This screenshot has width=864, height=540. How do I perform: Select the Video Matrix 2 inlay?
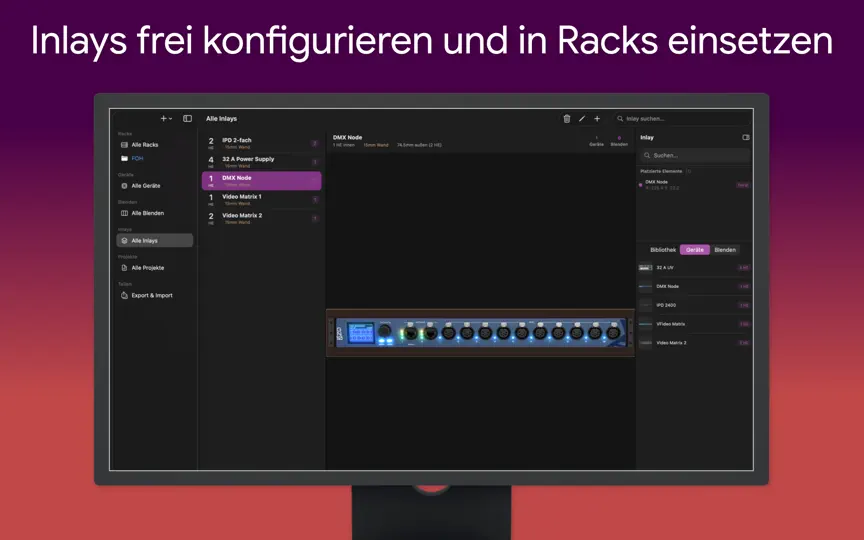click(262, 218)
